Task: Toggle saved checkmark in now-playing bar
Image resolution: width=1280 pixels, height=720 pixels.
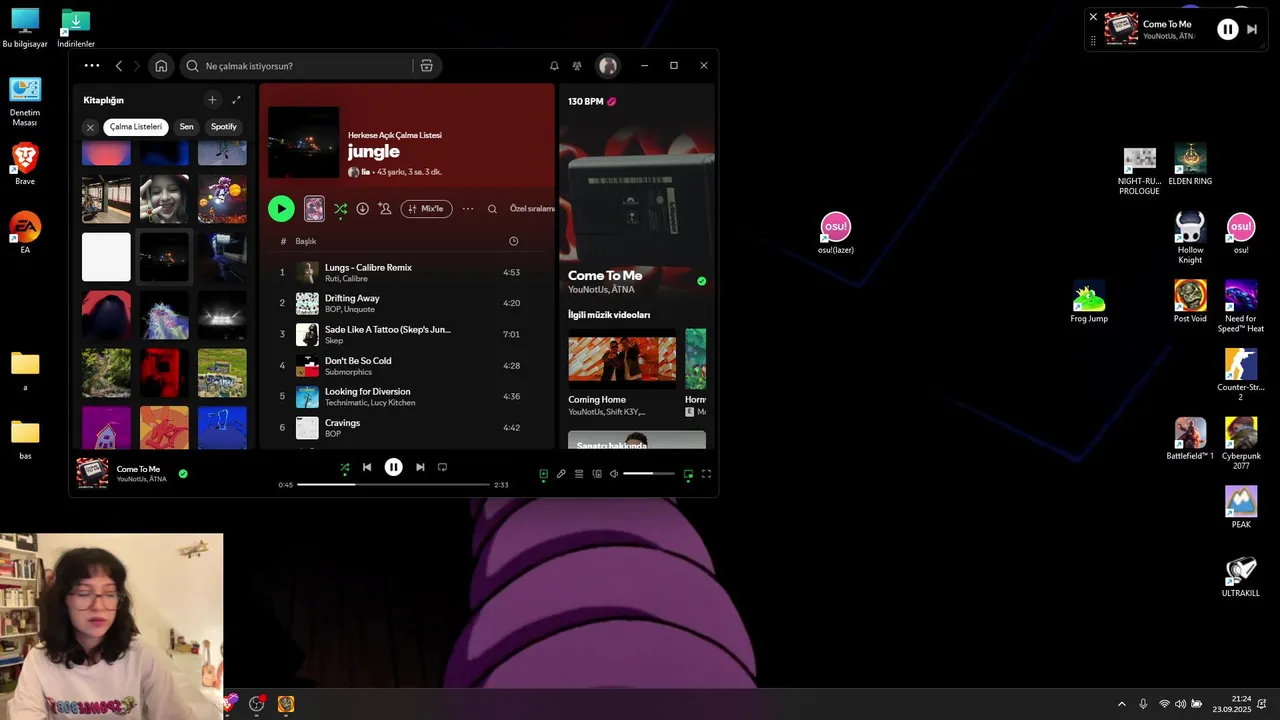Action: [183, 473]
